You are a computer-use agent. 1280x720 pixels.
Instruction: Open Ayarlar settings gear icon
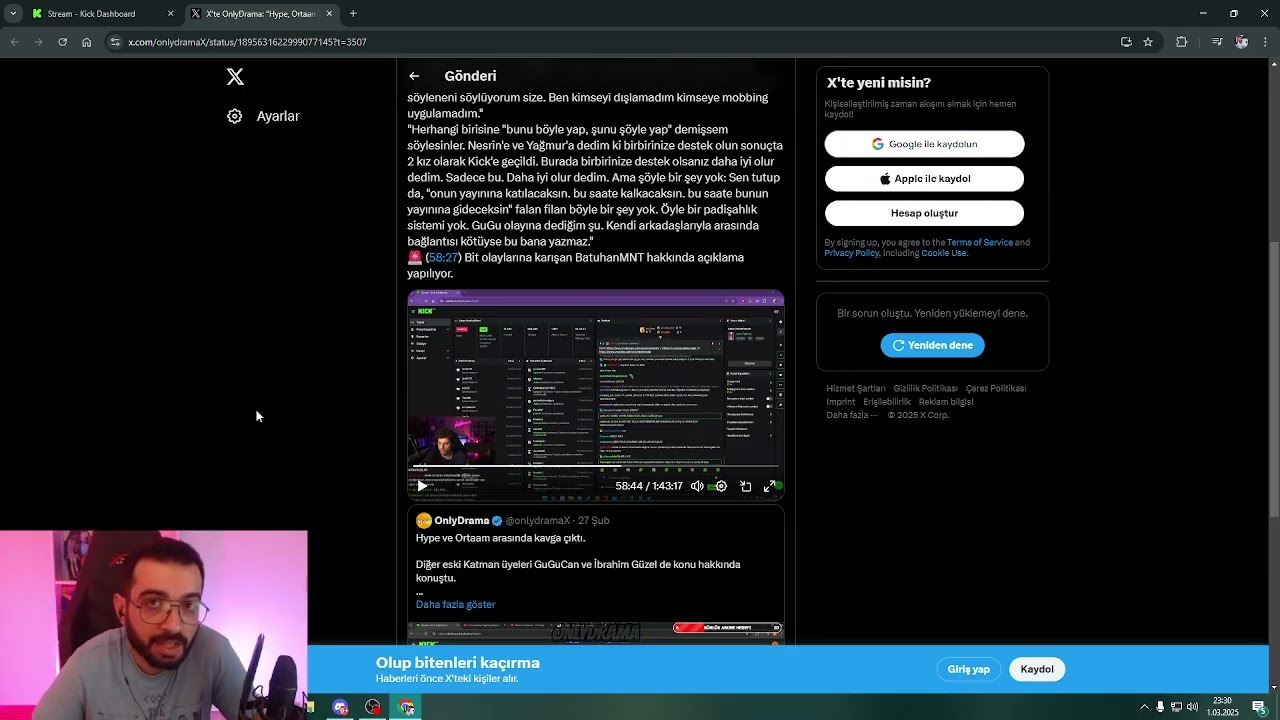click(234, 116)
